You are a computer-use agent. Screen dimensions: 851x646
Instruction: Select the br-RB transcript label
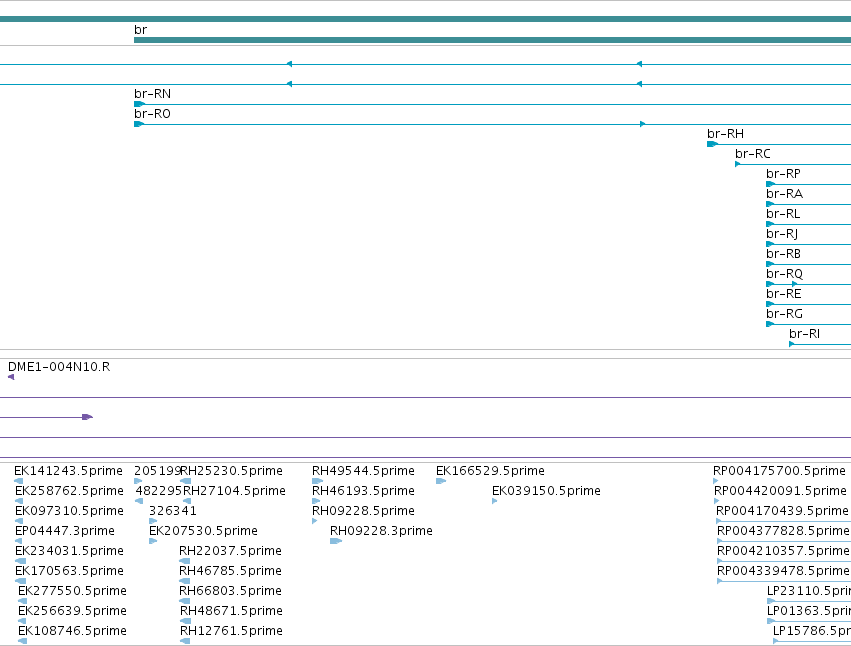pos(783,255)
